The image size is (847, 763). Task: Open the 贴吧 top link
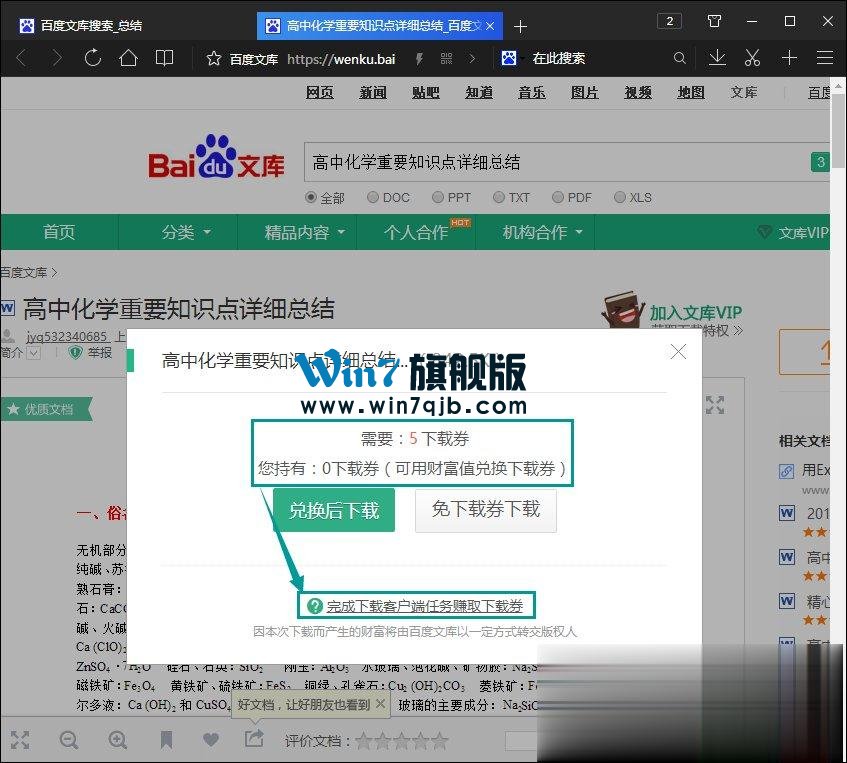click(x=426, y=92)
